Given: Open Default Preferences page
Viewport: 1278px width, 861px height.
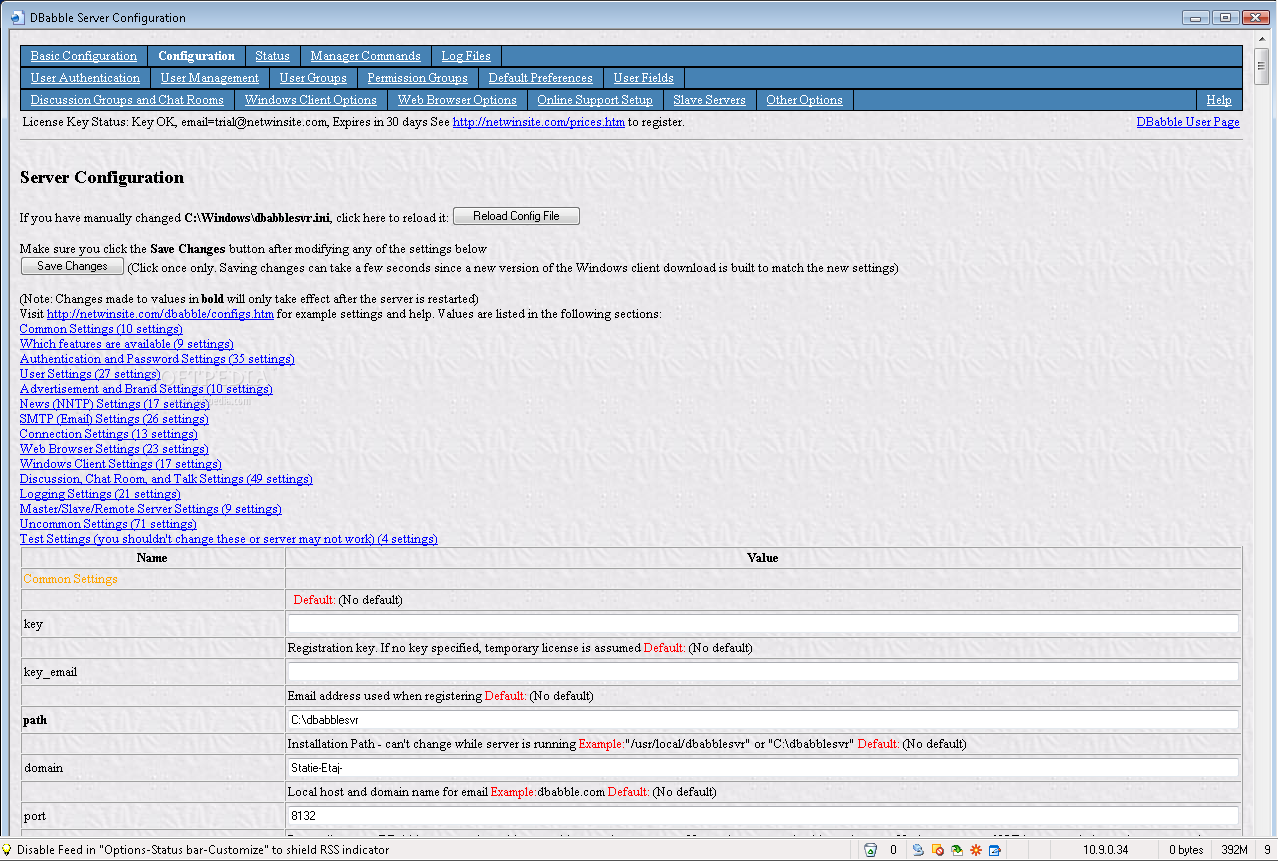Looking at the screenshot, I should pos(540,78).
